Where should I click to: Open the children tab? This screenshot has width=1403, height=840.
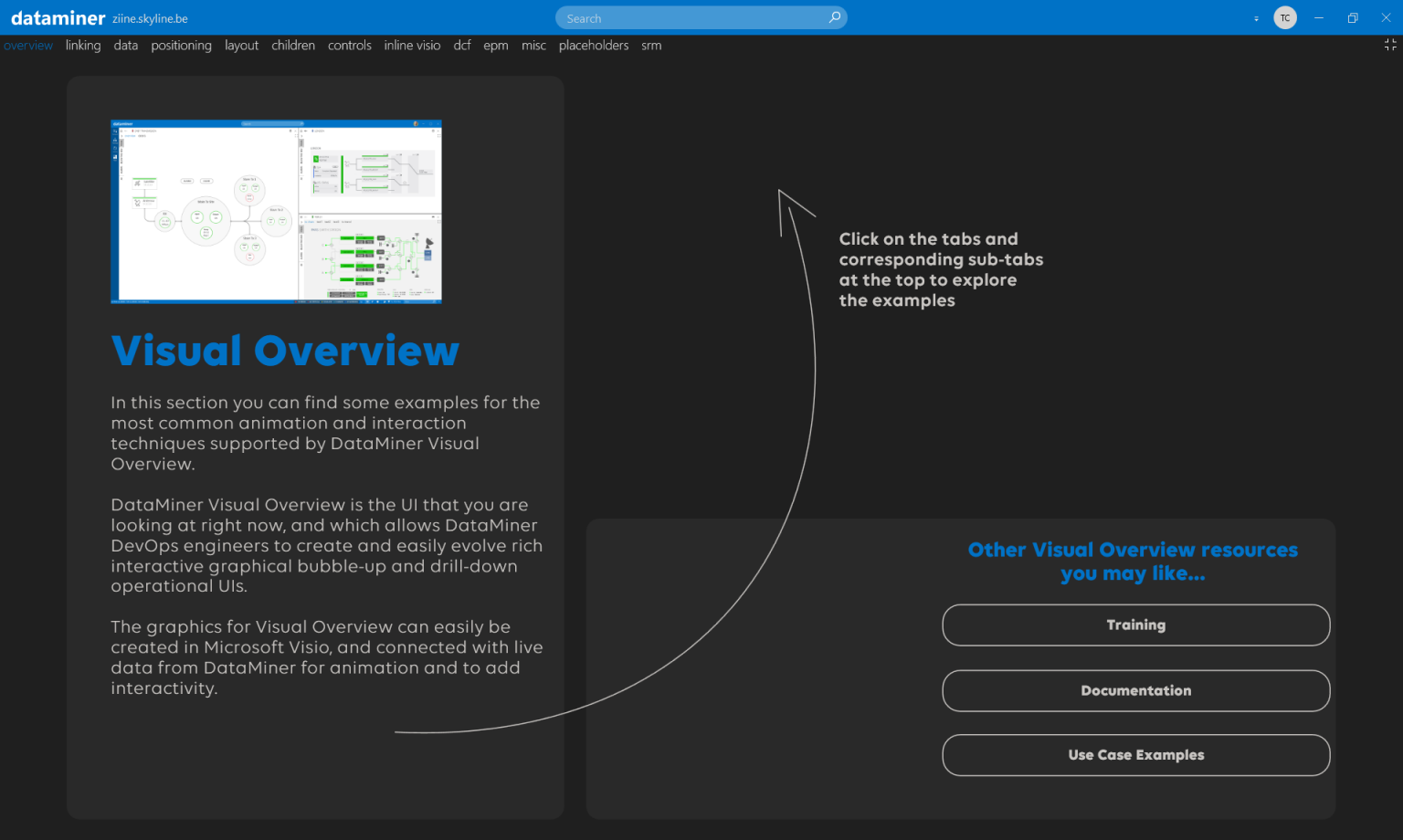(x=293, y=45)
